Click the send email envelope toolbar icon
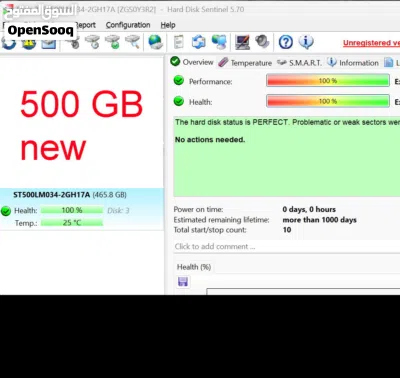 tap(49, 43)
